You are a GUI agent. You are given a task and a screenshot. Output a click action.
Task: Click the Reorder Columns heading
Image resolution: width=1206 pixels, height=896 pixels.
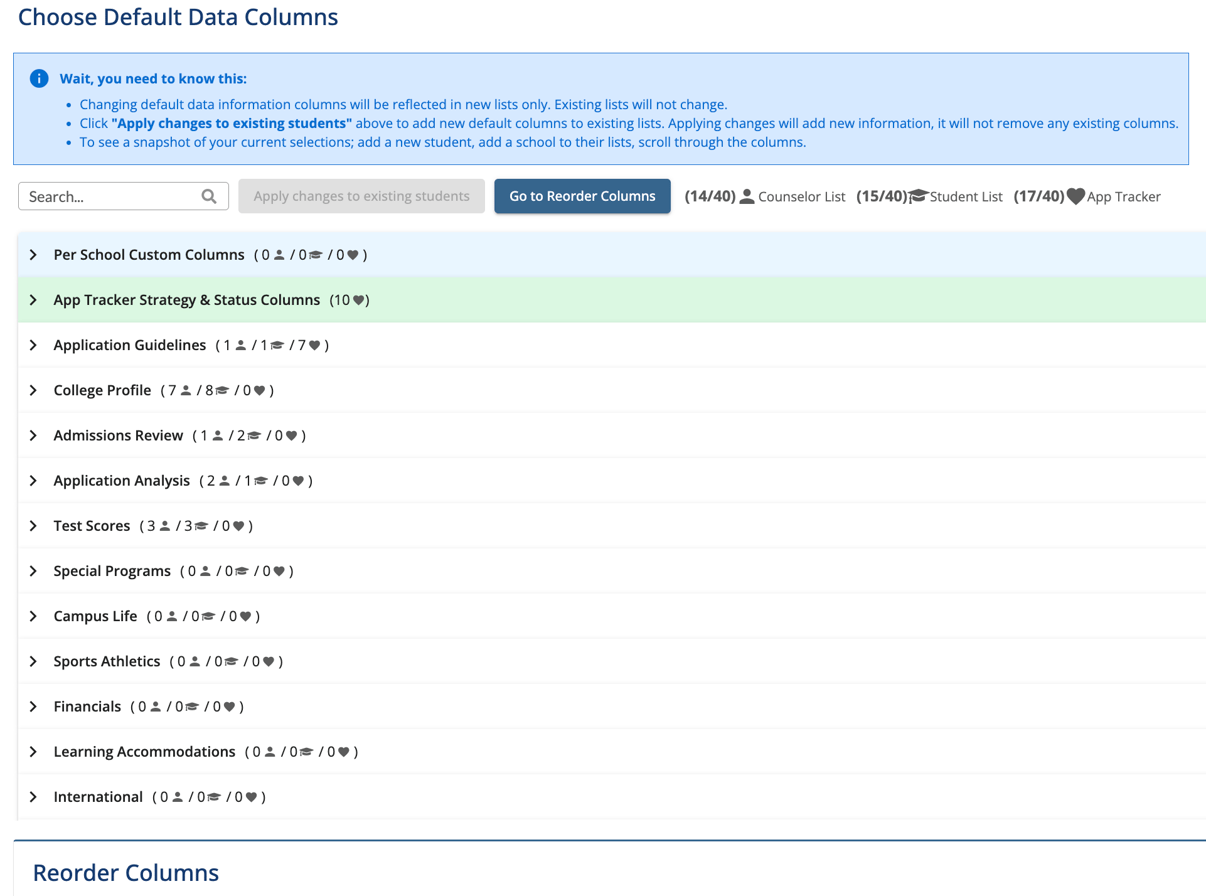pos(126,872)
